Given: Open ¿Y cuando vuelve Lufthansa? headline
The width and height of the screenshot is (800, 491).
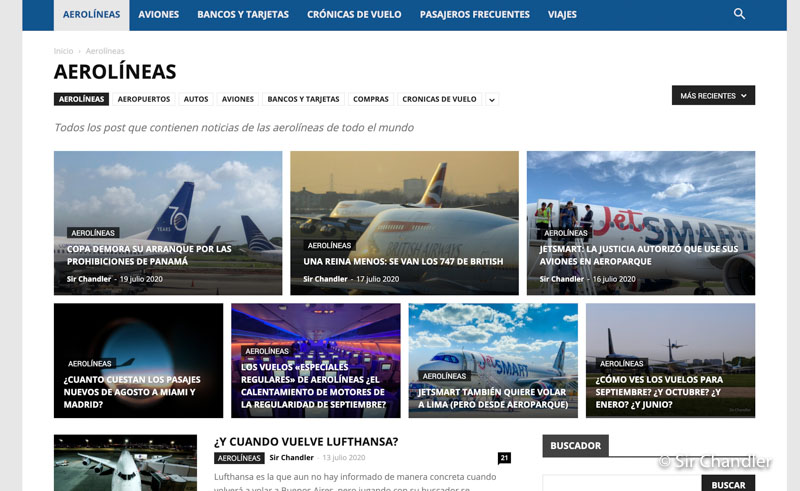Looking at the screenshot, I should point(306,442).
